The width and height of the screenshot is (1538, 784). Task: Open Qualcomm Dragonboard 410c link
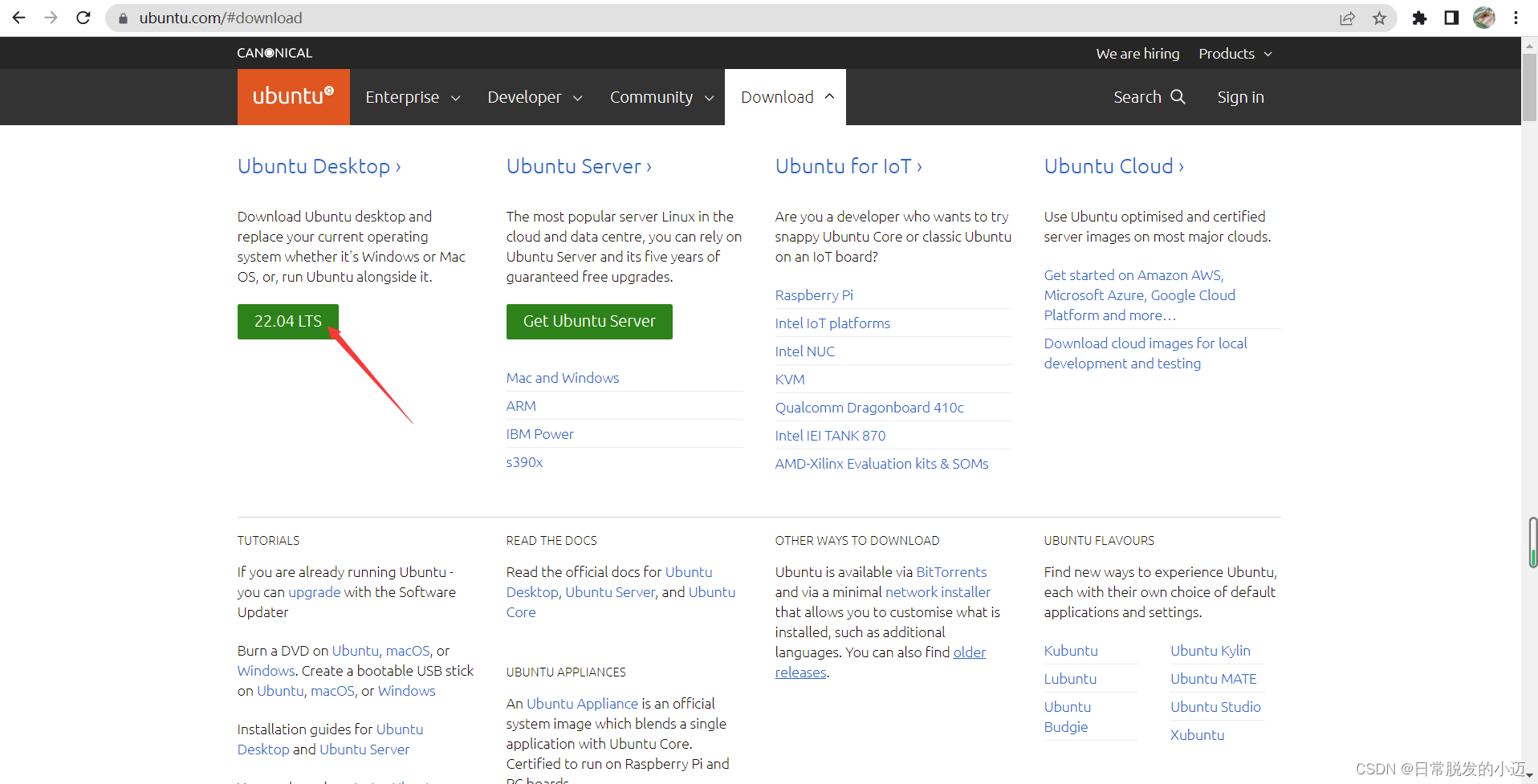pyautogui.click(x=869, y=408)
